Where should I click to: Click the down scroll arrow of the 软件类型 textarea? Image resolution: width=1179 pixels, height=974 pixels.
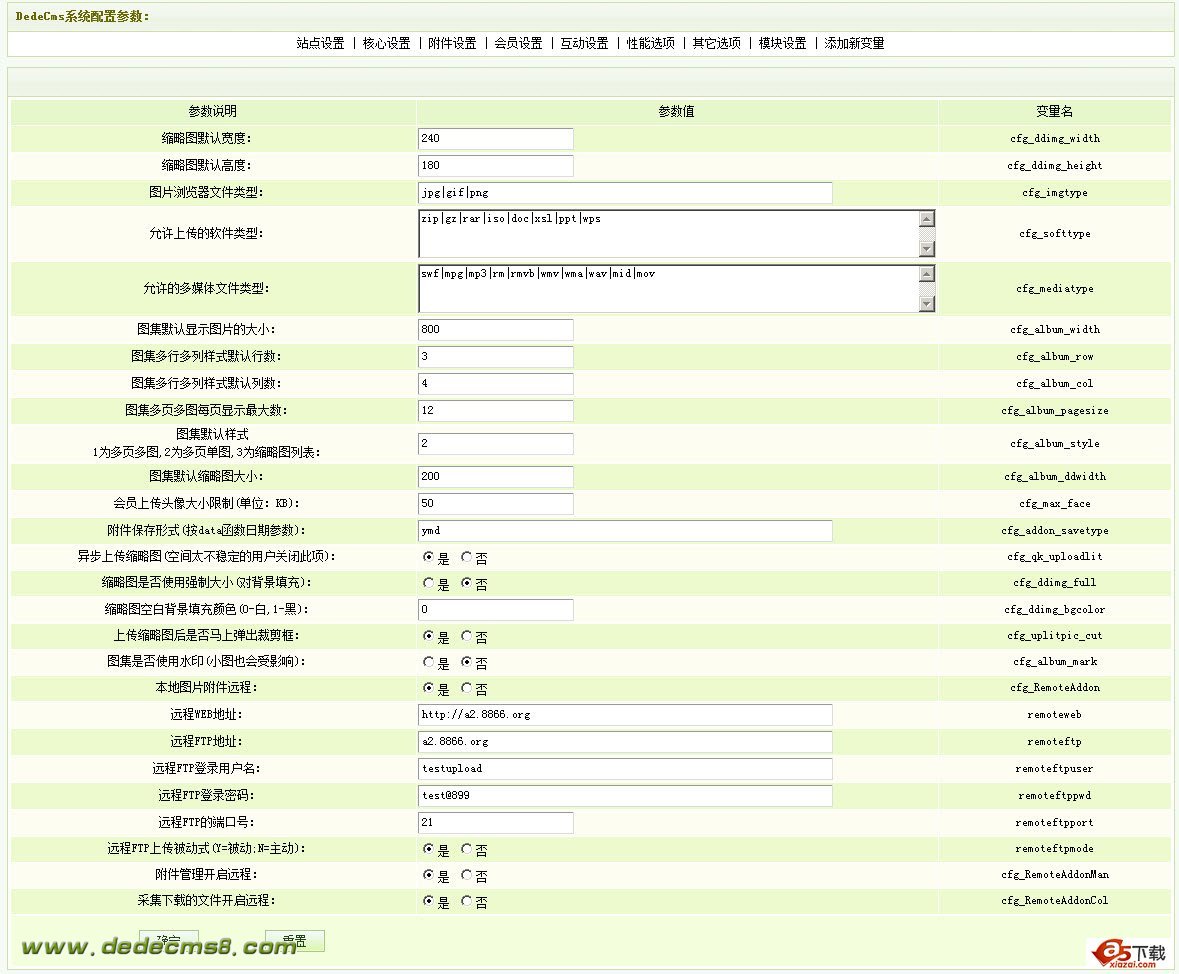click(929, 249)
